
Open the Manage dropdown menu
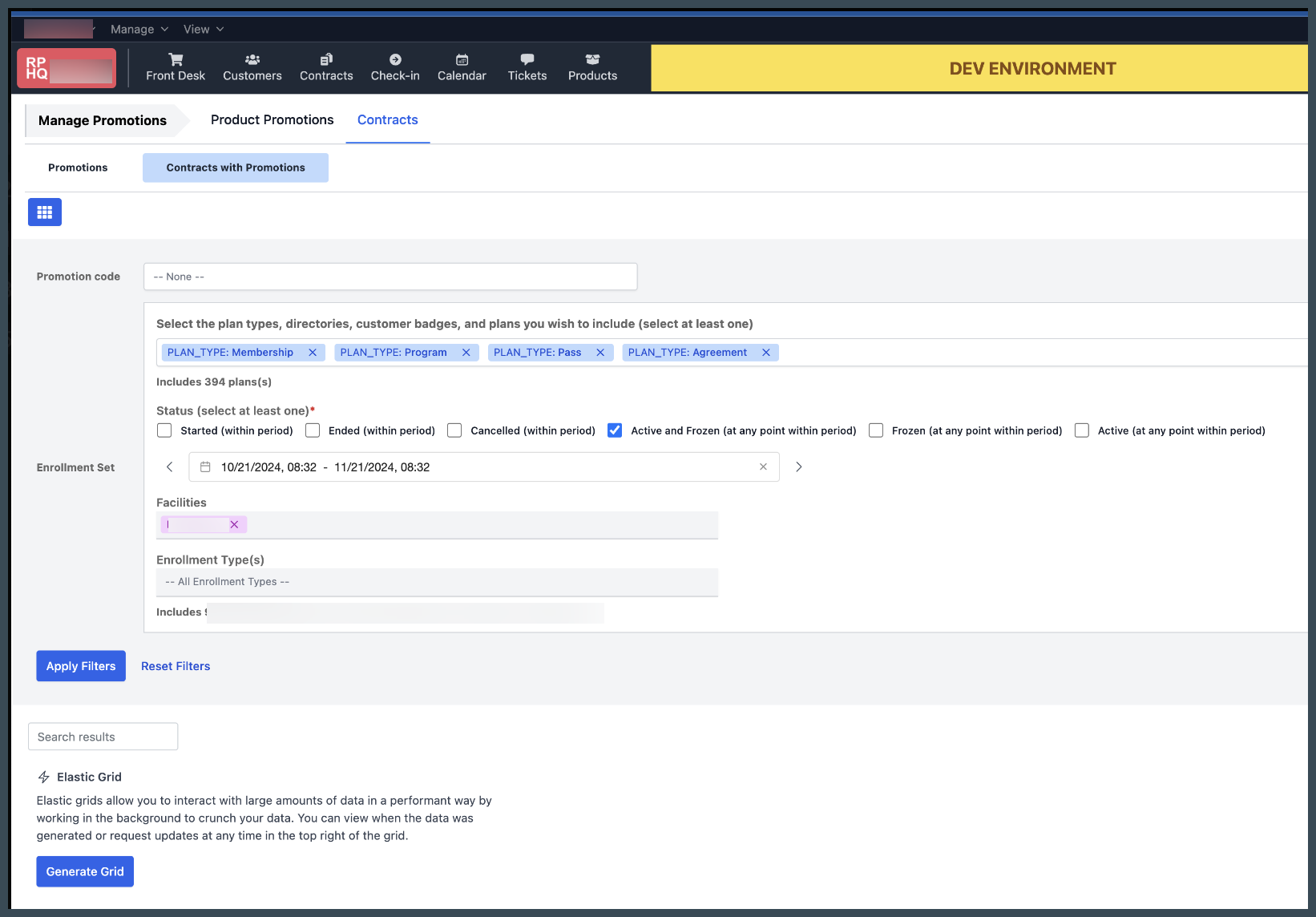[139, 29]
